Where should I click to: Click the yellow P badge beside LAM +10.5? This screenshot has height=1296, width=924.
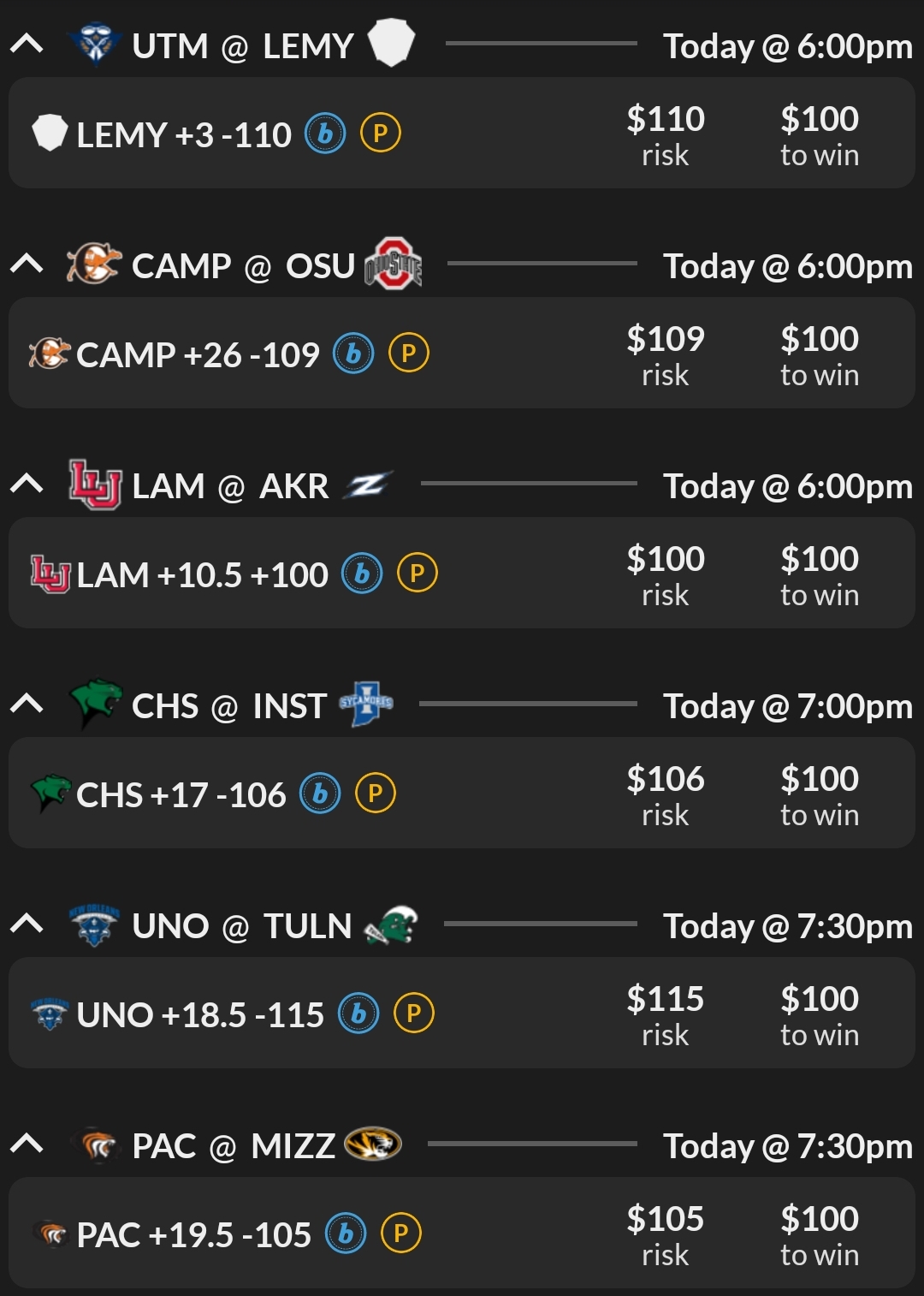point(418,573)
